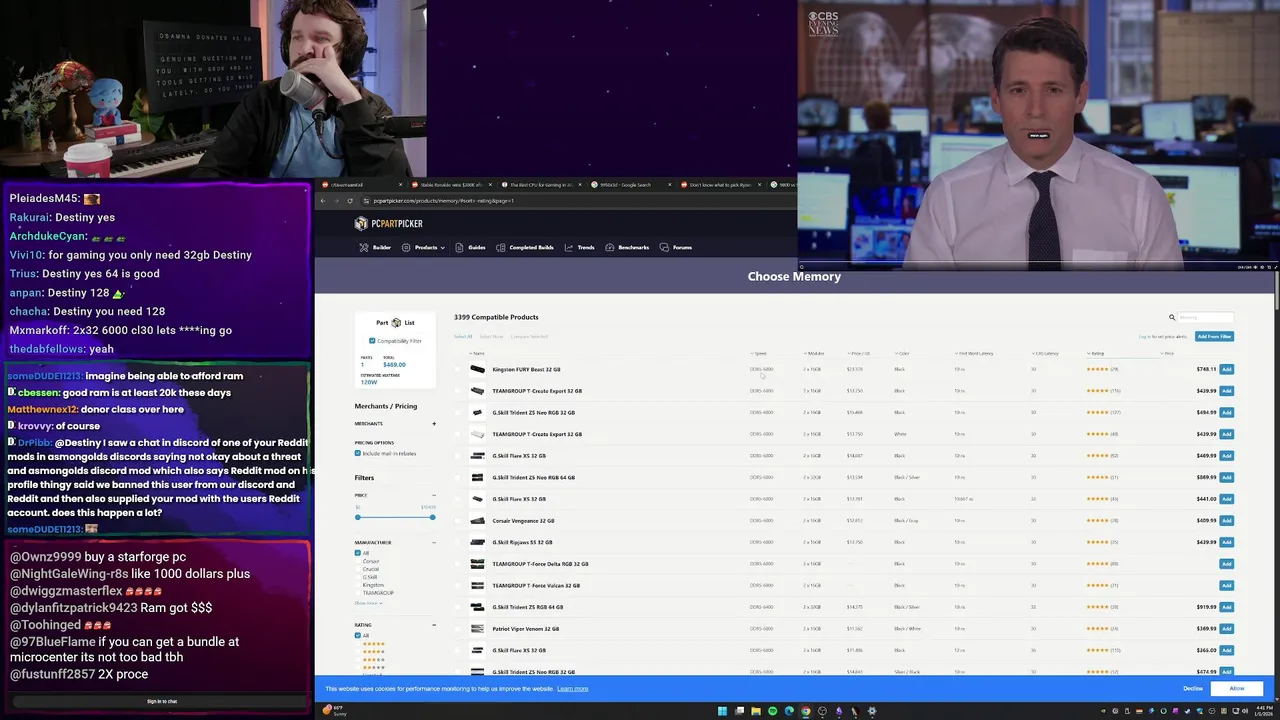Click the price slider right handle
The height and width of the screenshot is (720, 1280).
coord(432,517)
